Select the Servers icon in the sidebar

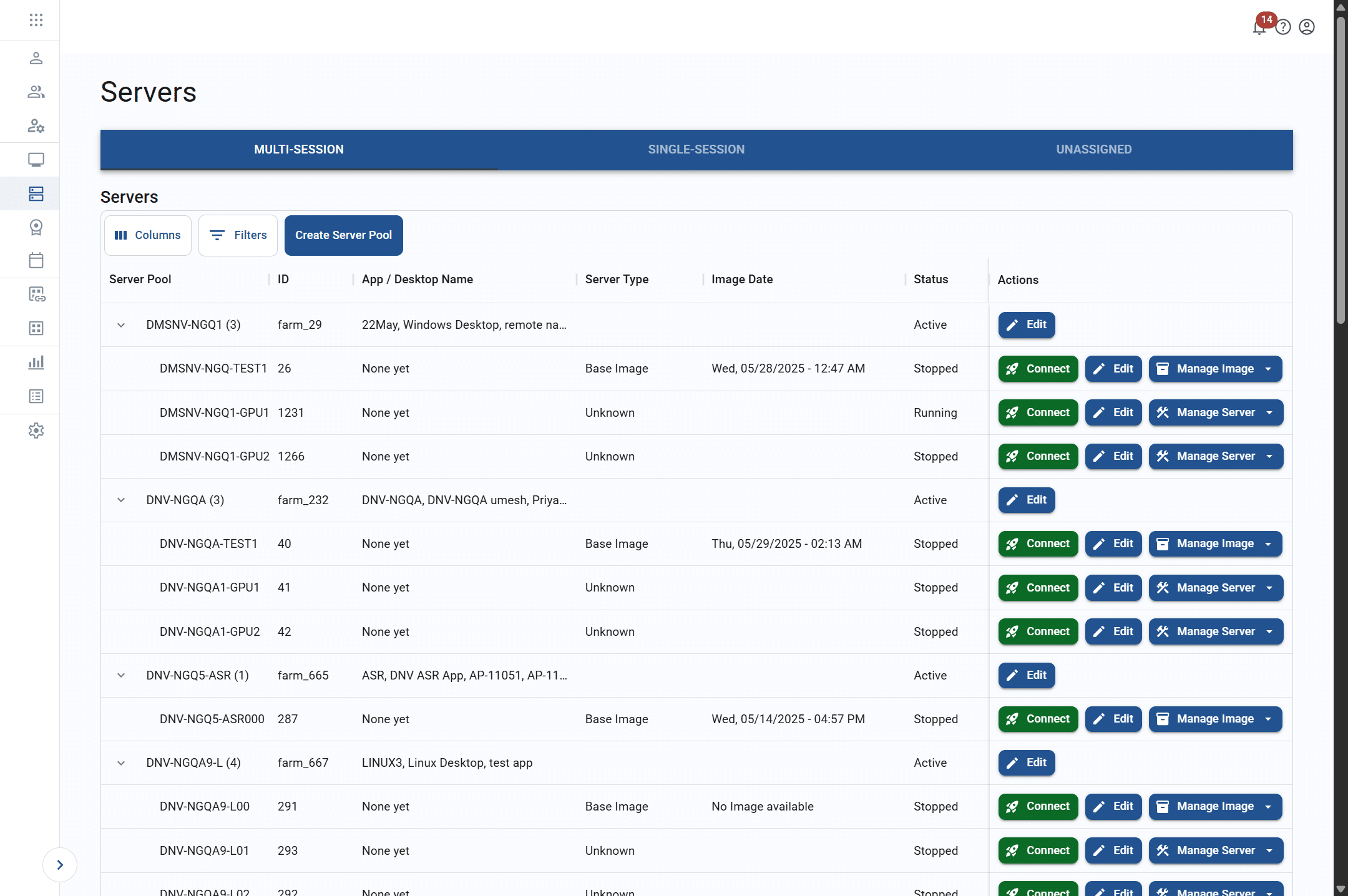(x=36, y=193)
